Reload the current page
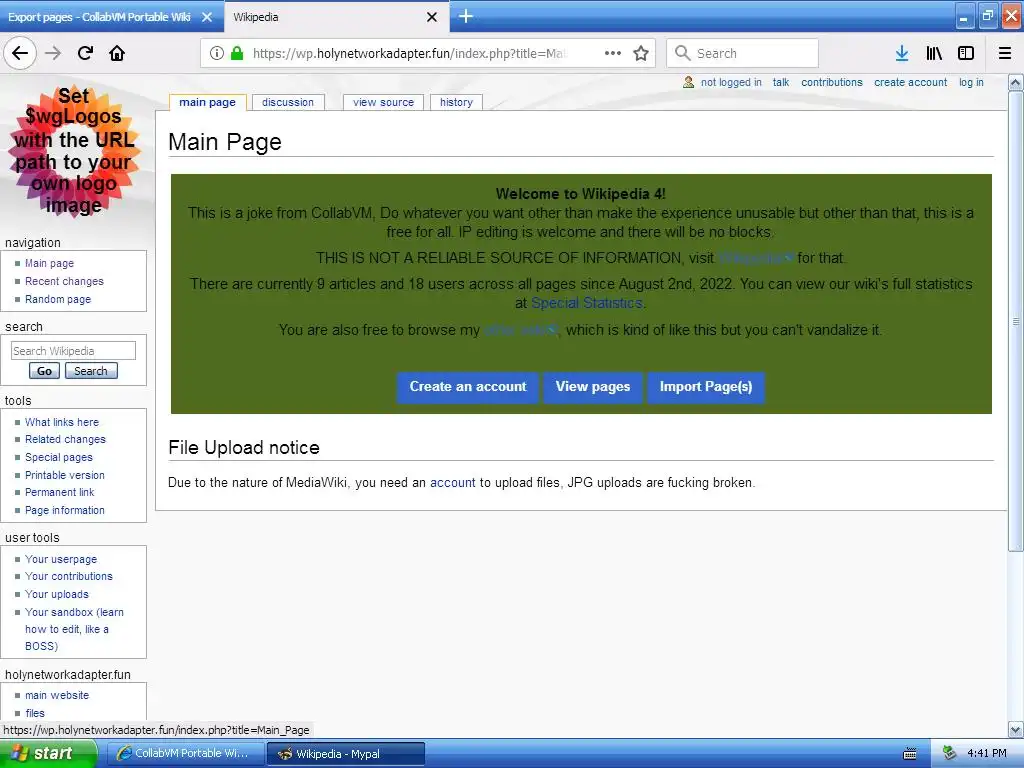Screen dimensions: 1024x768 85,53
